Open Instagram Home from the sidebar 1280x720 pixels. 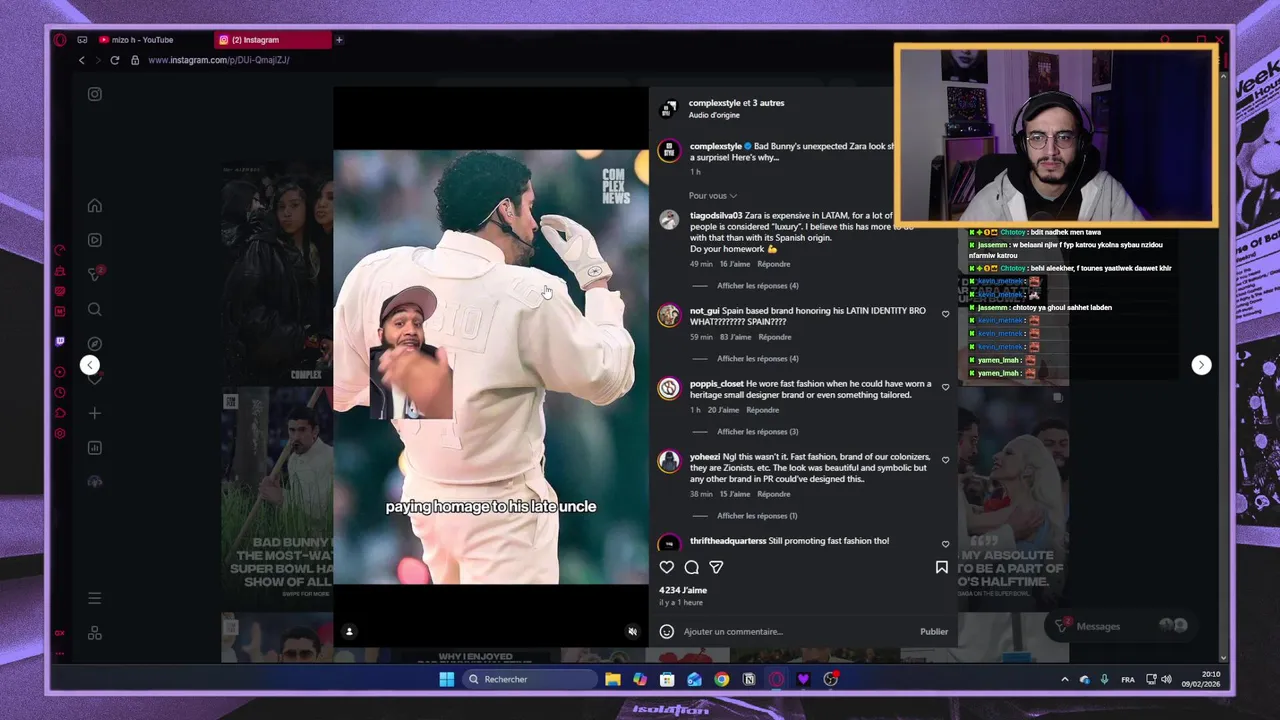tap(95, 206)
